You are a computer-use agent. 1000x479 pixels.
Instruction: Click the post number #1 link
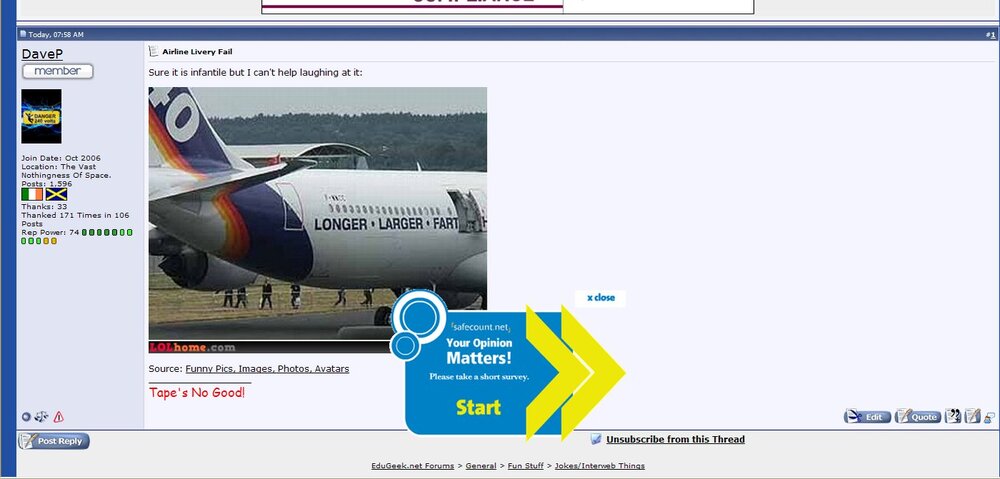pos(991,35)
